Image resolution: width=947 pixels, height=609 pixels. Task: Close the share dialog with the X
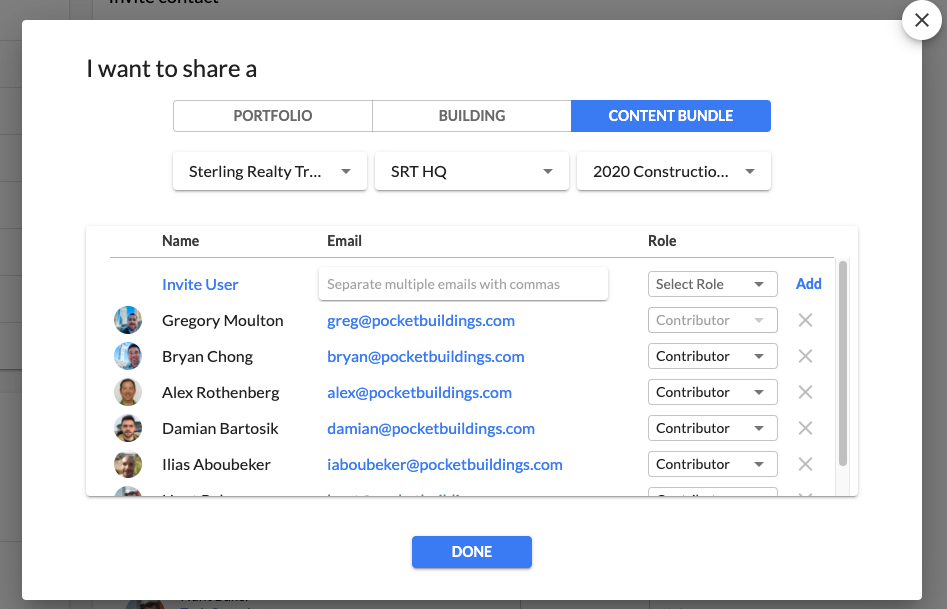click(x=921, y=21)
